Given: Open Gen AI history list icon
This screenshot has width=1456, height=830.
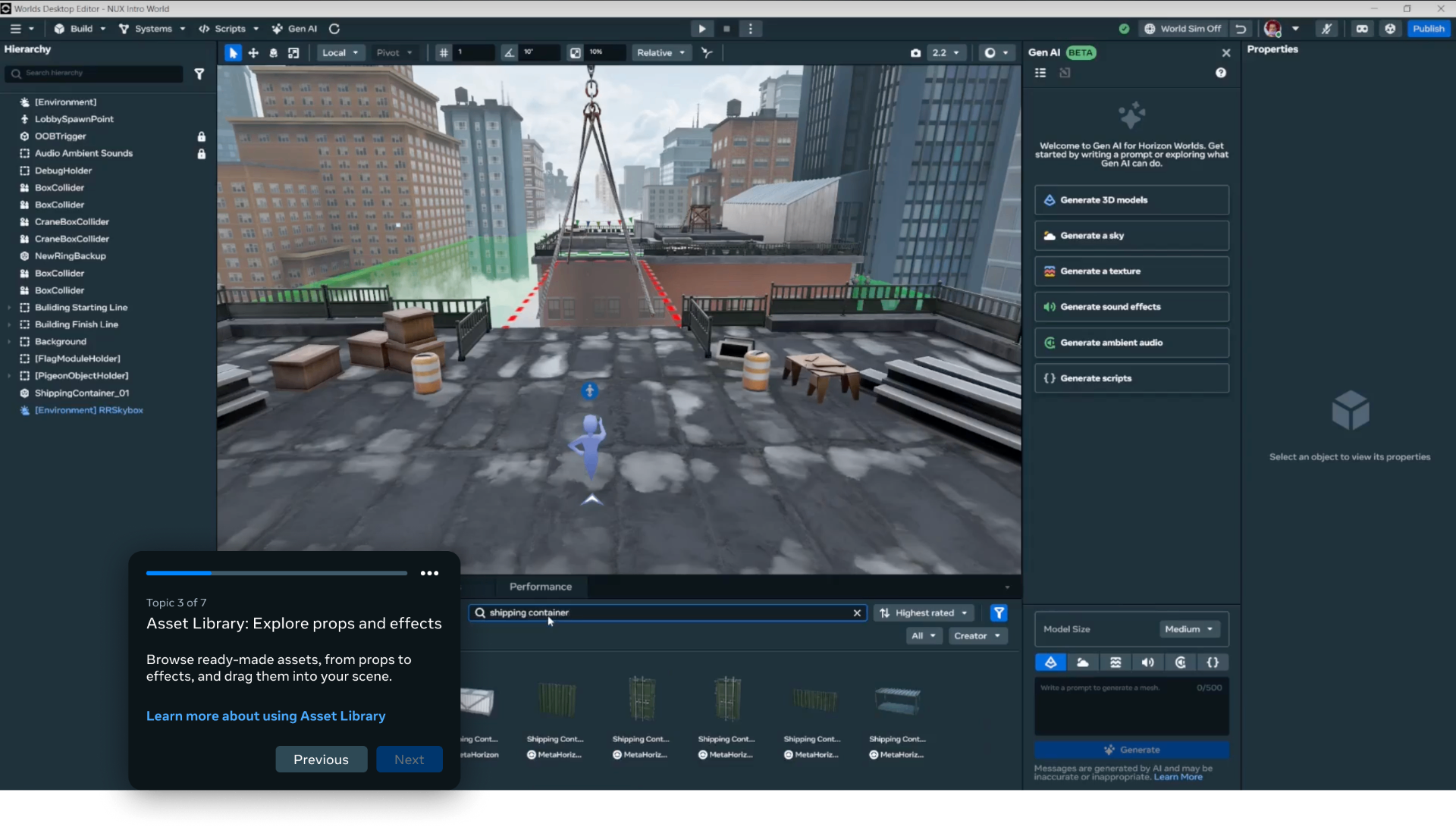Looking at the screenshot, I should tap(1040, 73).
